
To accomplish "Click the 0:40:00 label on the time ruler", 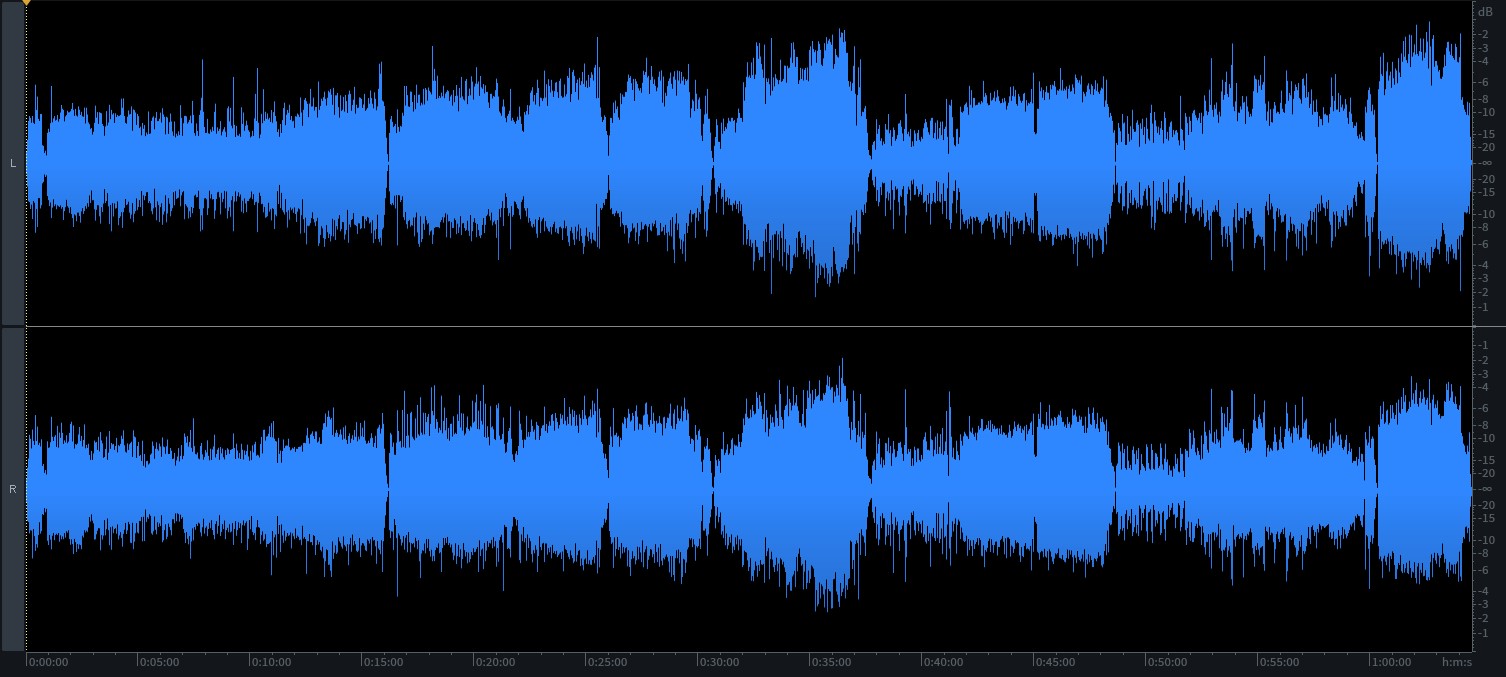I will (943, 662).
